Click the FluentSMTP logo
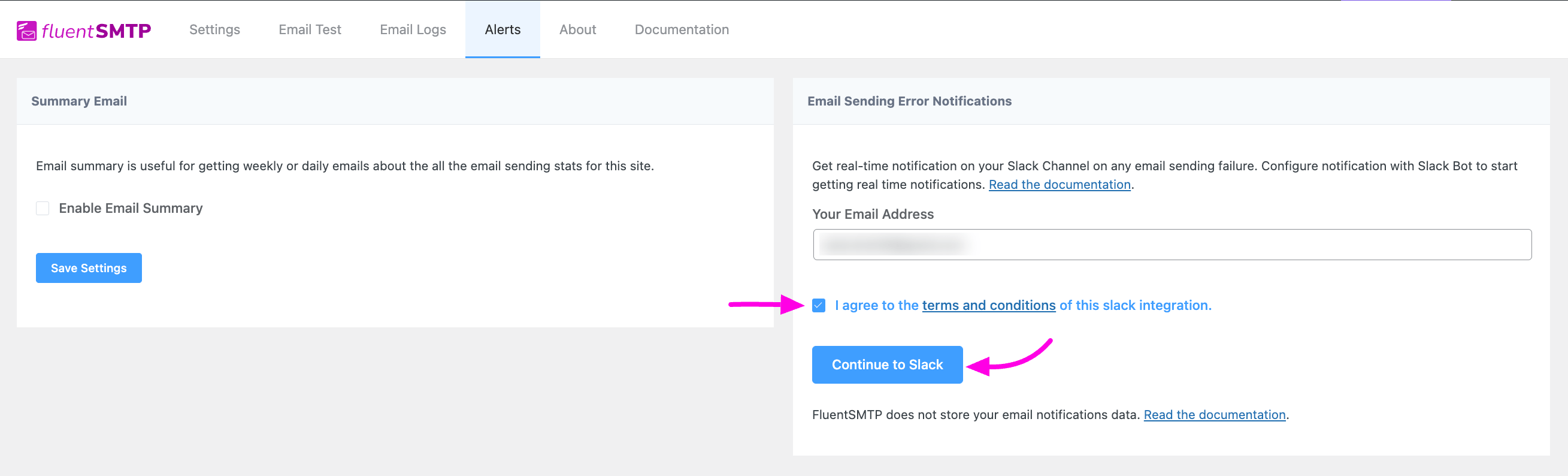Image resolution: width=1568 pixels, height=476 pixels. pyautogui.click(x=84, y=30)
